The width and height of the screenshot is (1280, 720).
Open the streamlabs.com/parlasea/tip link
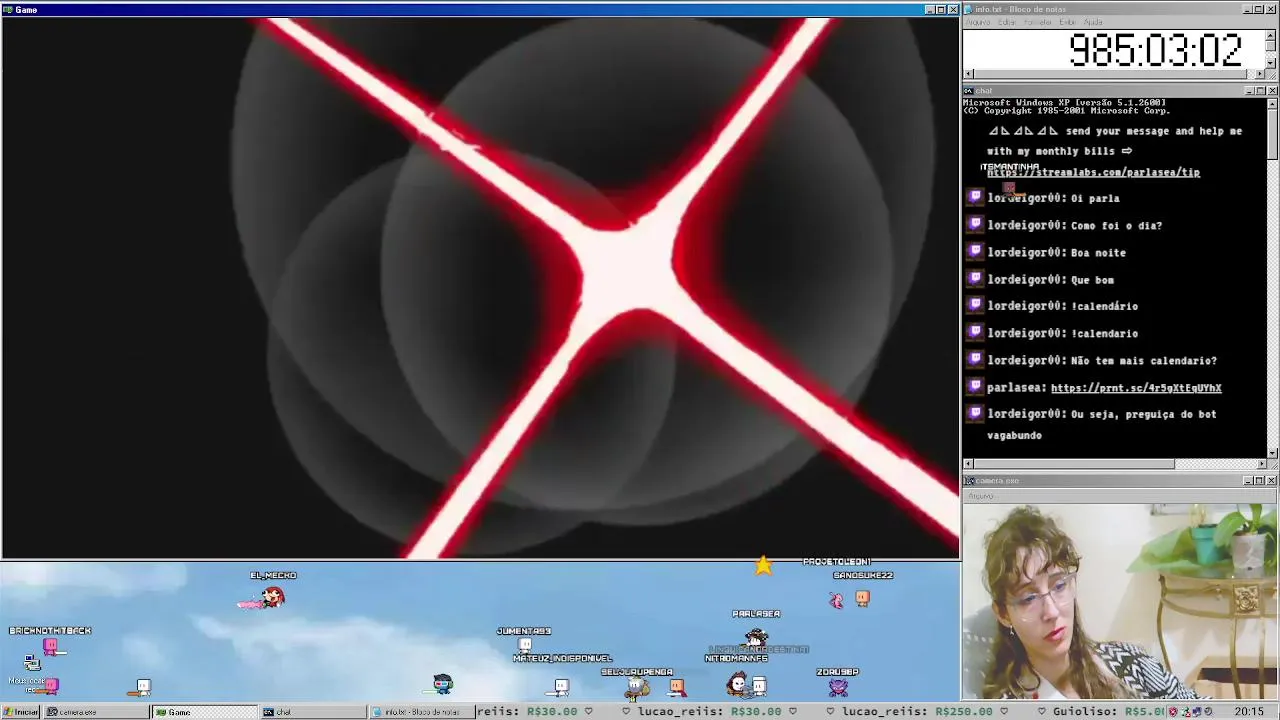(x=1093, y=172)
